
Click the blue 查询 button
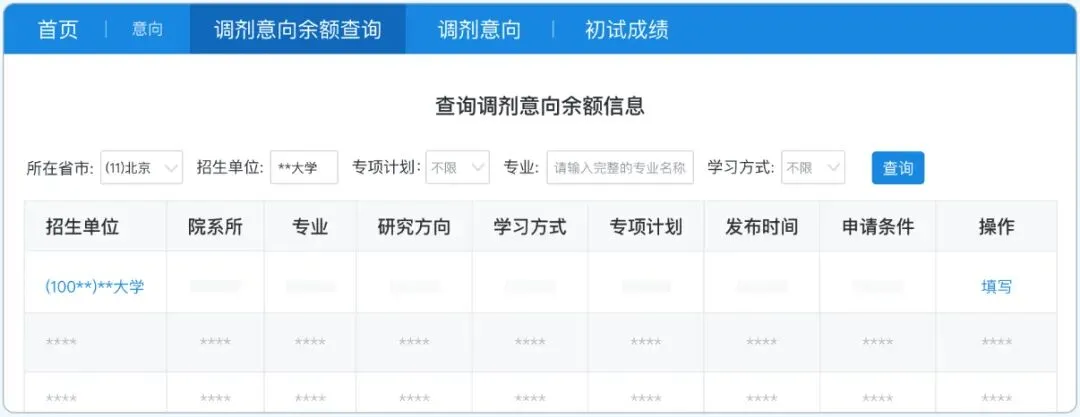coord(898,167)
